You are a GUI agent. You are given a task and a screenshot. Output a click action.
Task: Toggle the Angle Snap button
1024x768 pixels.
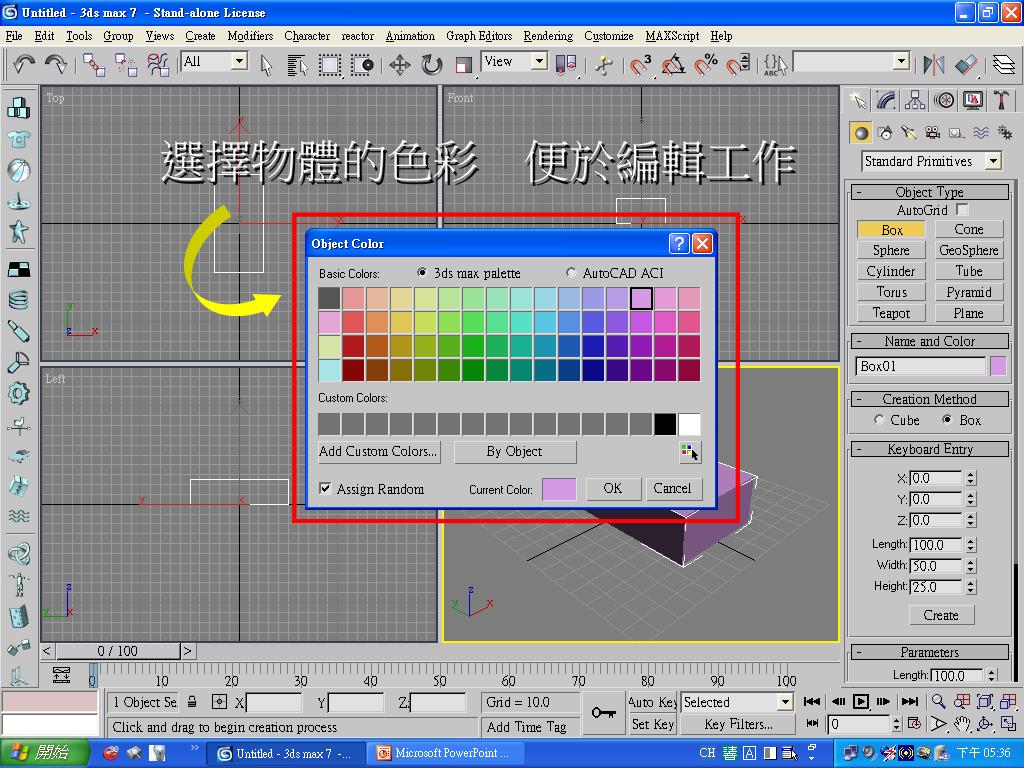[x=673, y=65]
